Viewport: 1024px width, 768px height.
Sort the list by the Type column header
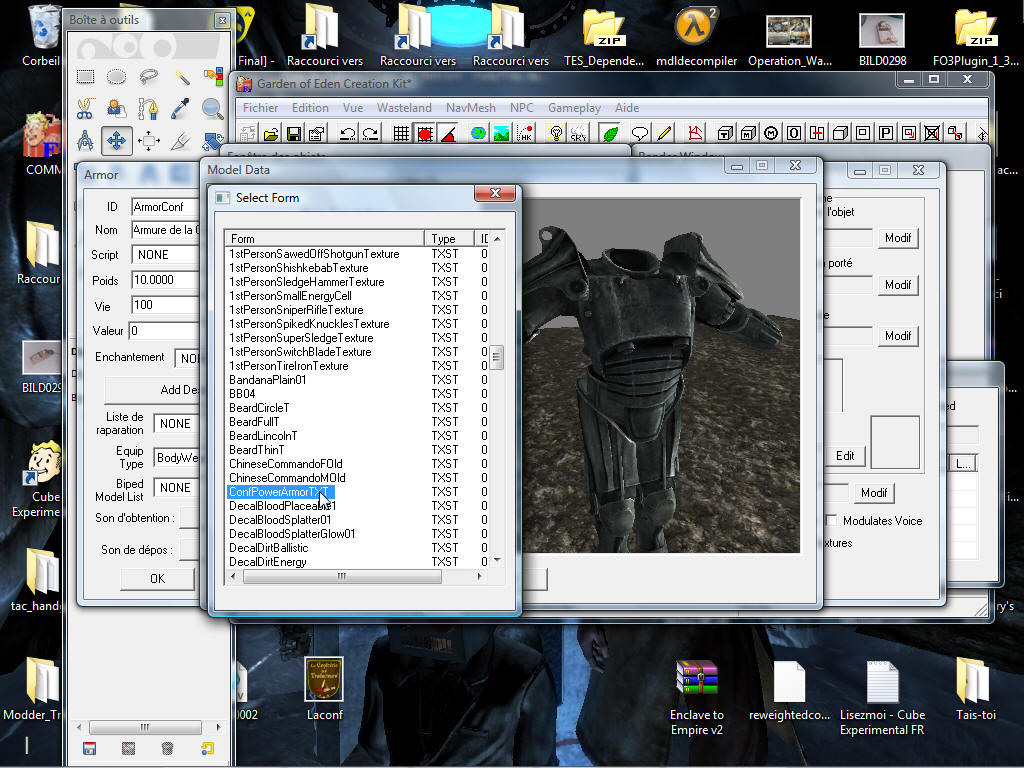(x=449, y=238)
